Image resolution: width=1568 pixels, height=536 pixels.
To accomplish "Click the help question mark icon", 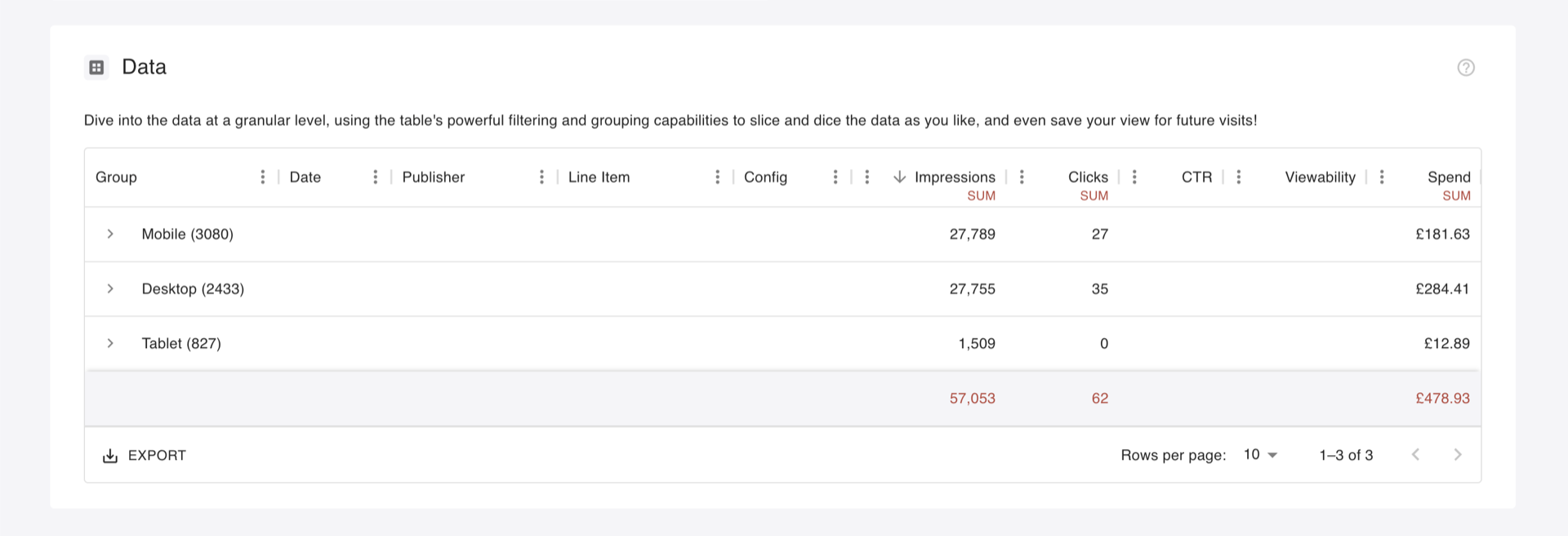I will click(1466, 68).
